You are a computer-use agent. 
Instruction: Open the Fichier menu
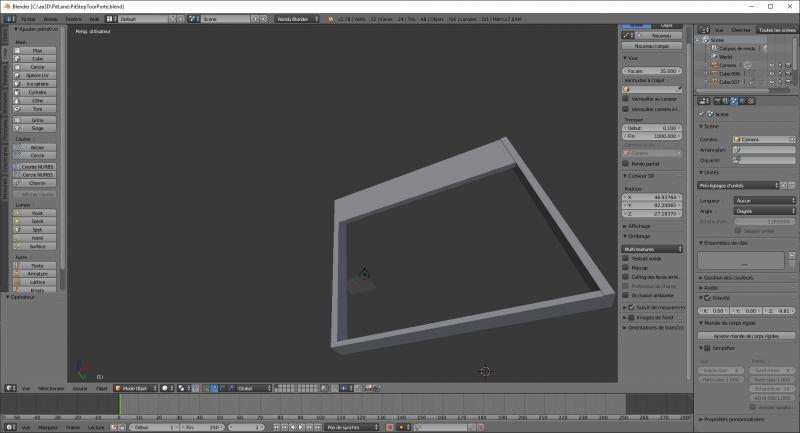pos(26,19)
